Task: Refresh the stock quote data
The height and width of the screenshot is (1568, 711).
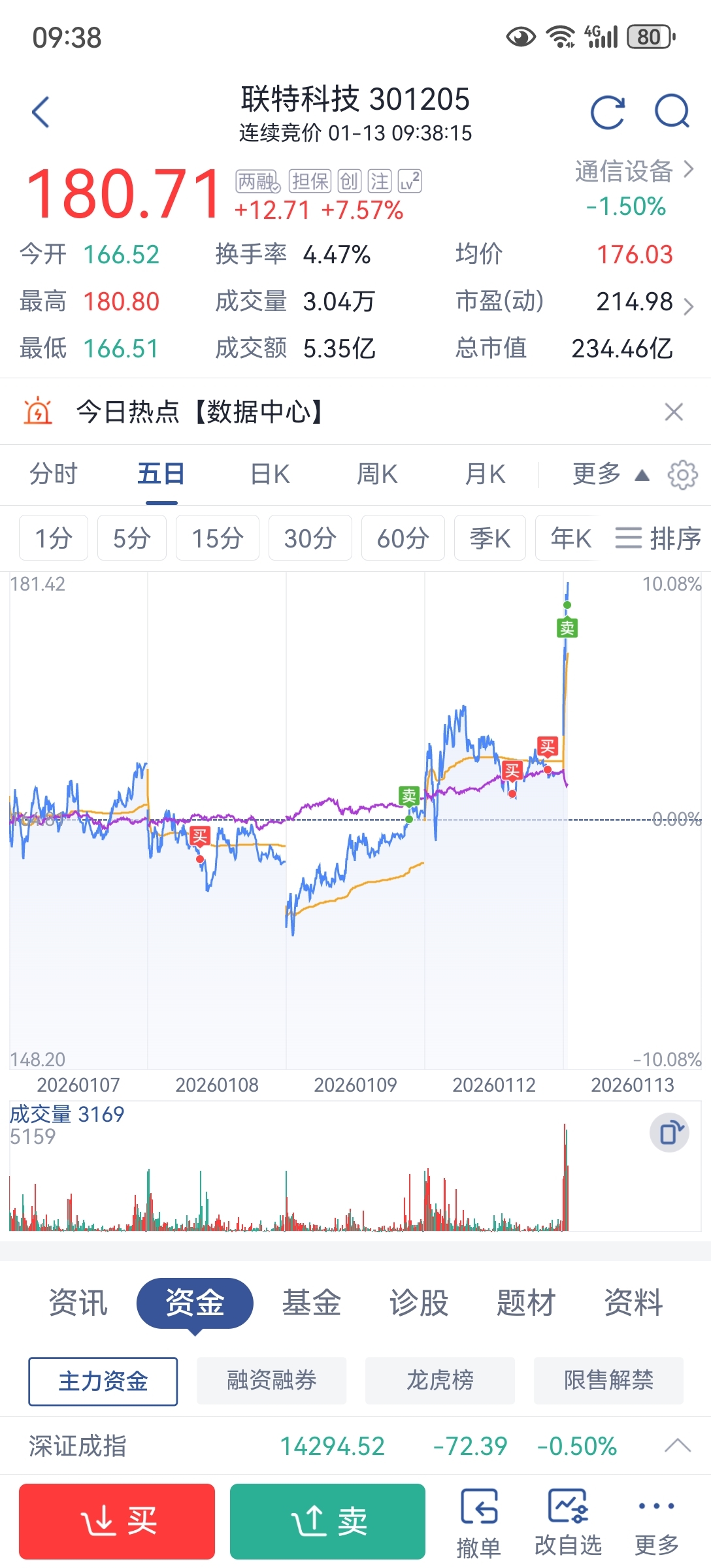Action: (x=608, y=112)
